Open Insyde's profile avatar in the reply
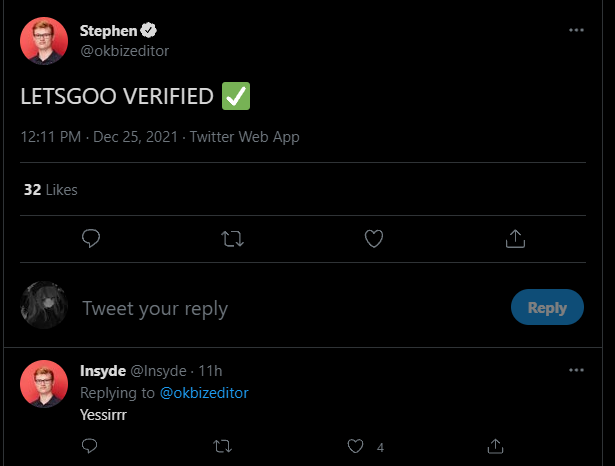Viewport: 615px width, 466px height. (x=44, y=385)
